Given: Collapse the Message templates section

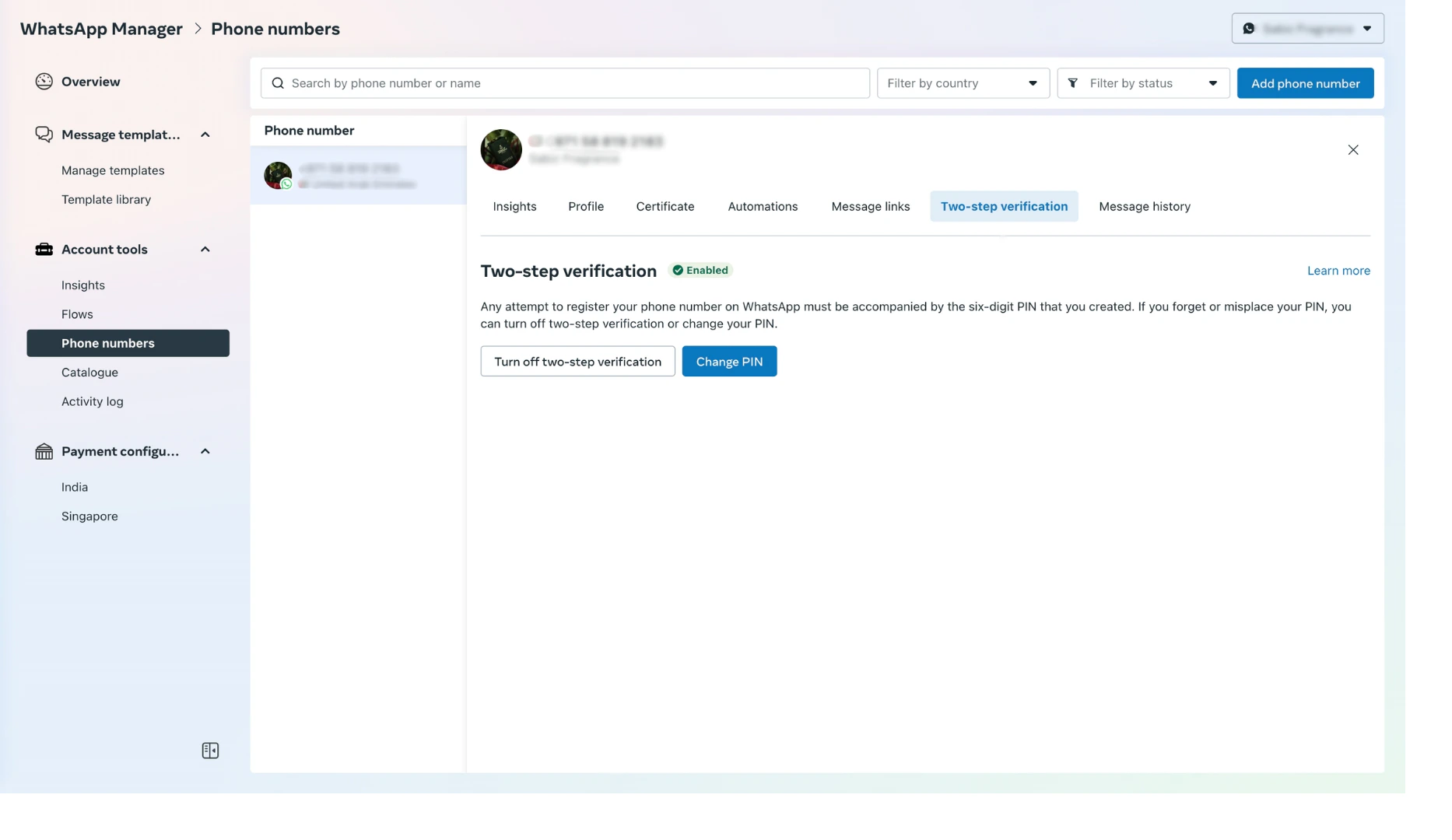Looking at the screenshot, I should click(205, 135).
